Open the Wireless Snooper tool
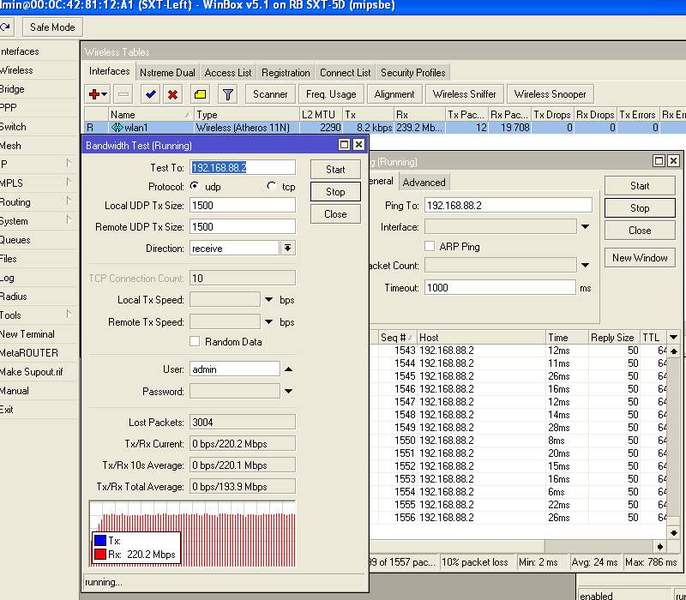 click(x=550, y=94)
